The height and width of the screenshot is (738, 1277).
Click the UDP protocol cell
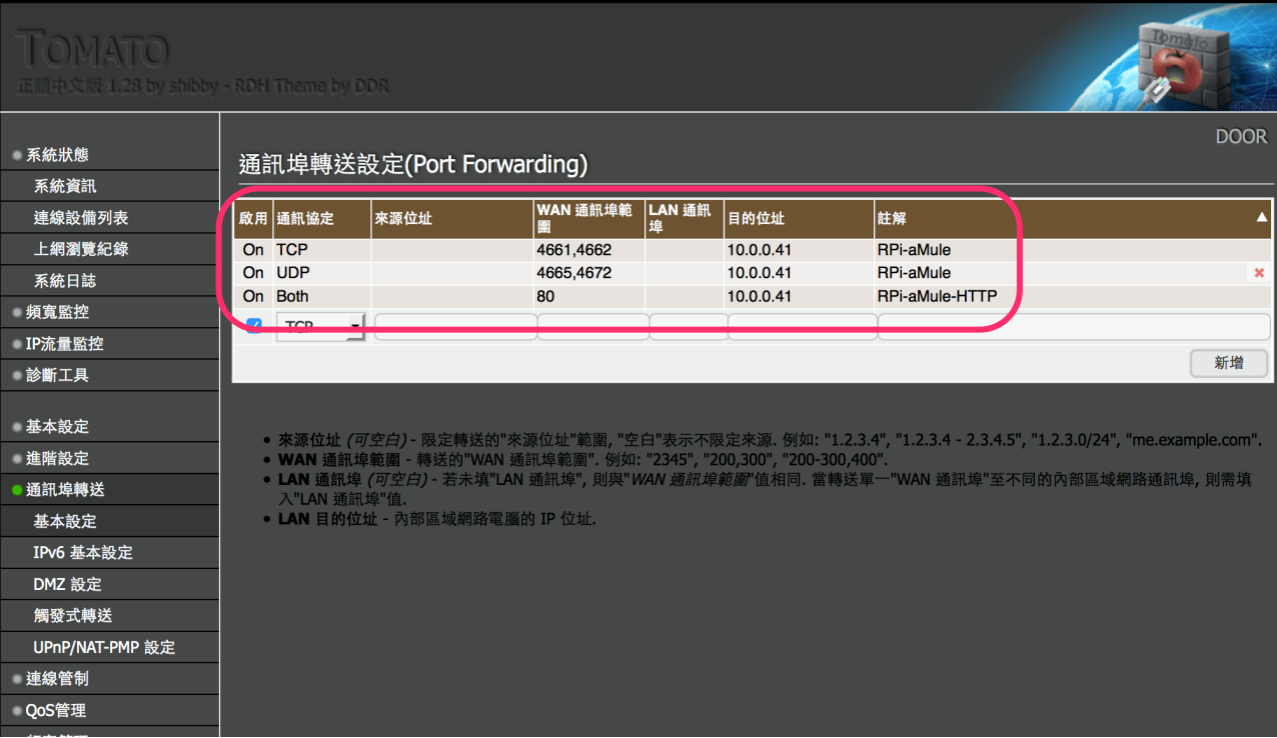coord(322,273)
